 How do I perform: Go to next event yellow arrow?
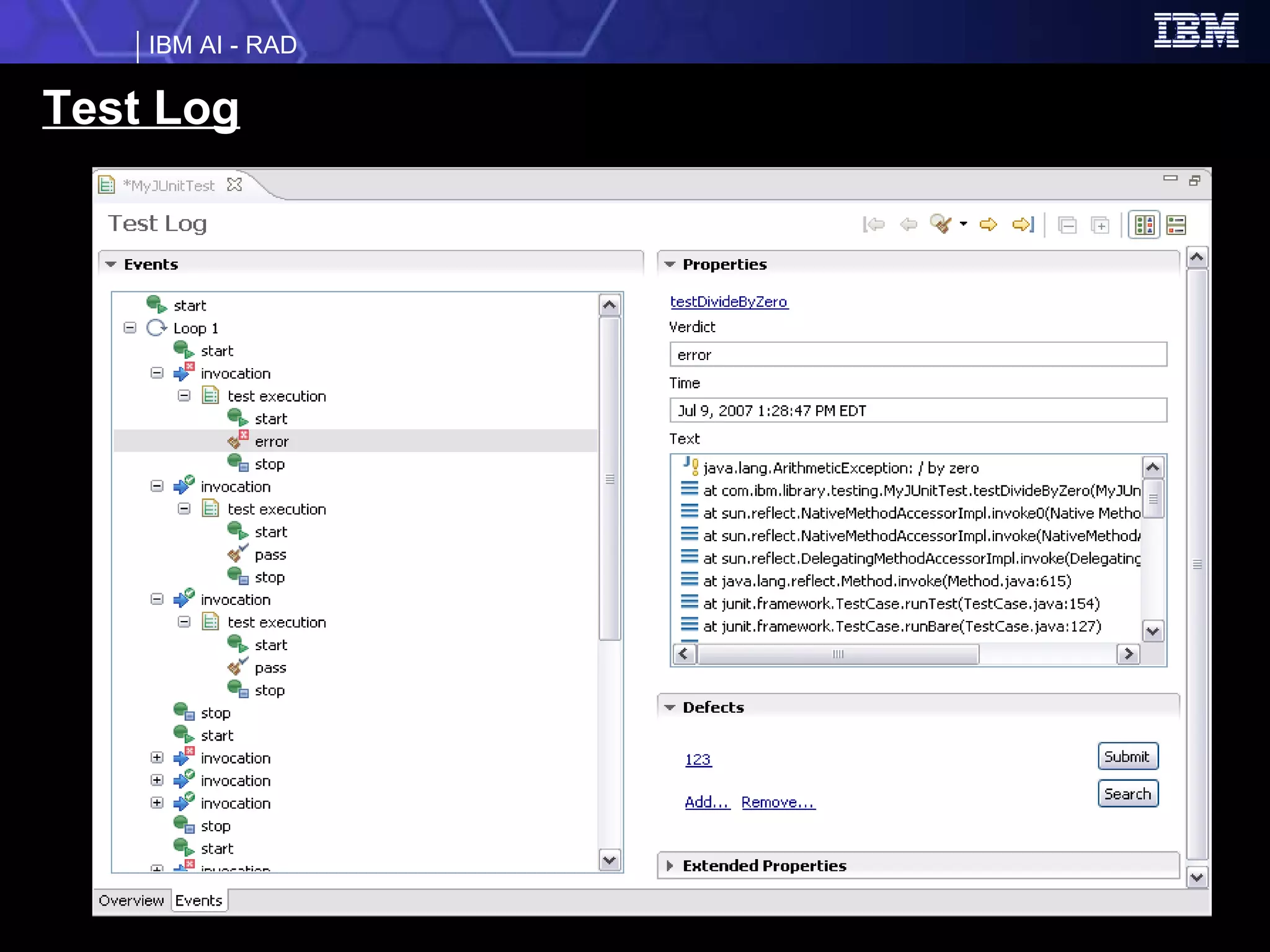pos(988,224)
